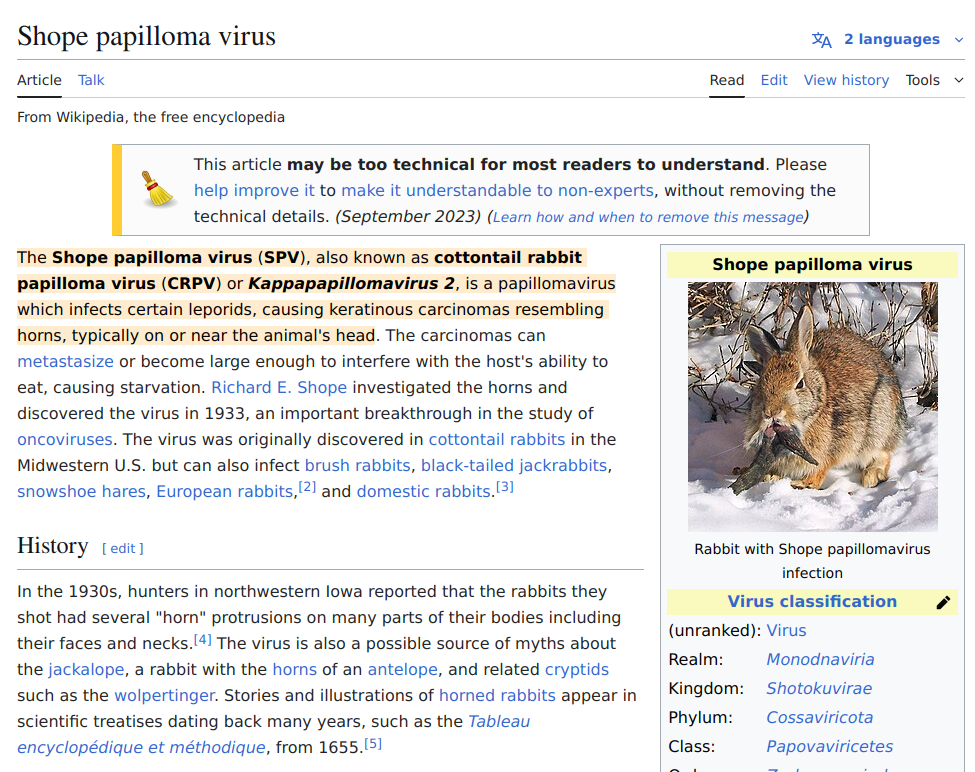Viewport: 975px width, 772px height.
Task: Open the Richard E. Shope link
Action: 279,387
